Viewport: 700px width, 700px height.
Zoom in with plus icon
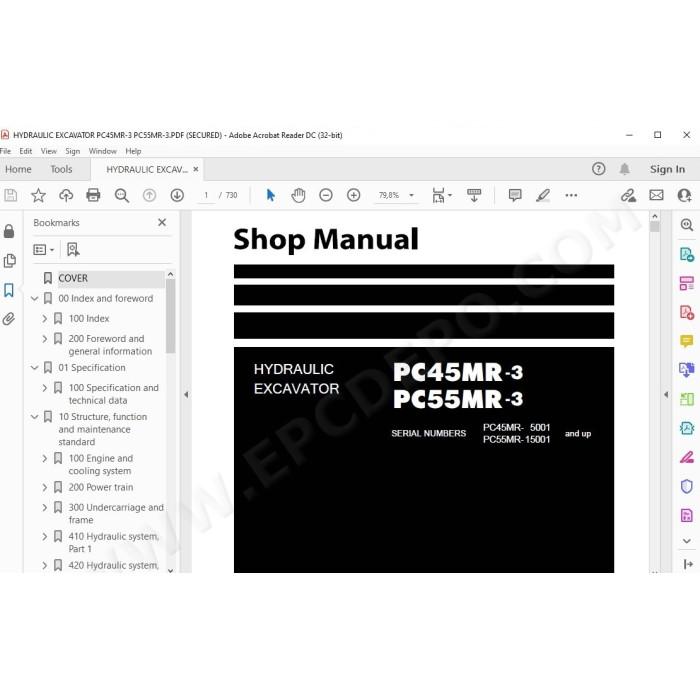click(x=354, y=195)
